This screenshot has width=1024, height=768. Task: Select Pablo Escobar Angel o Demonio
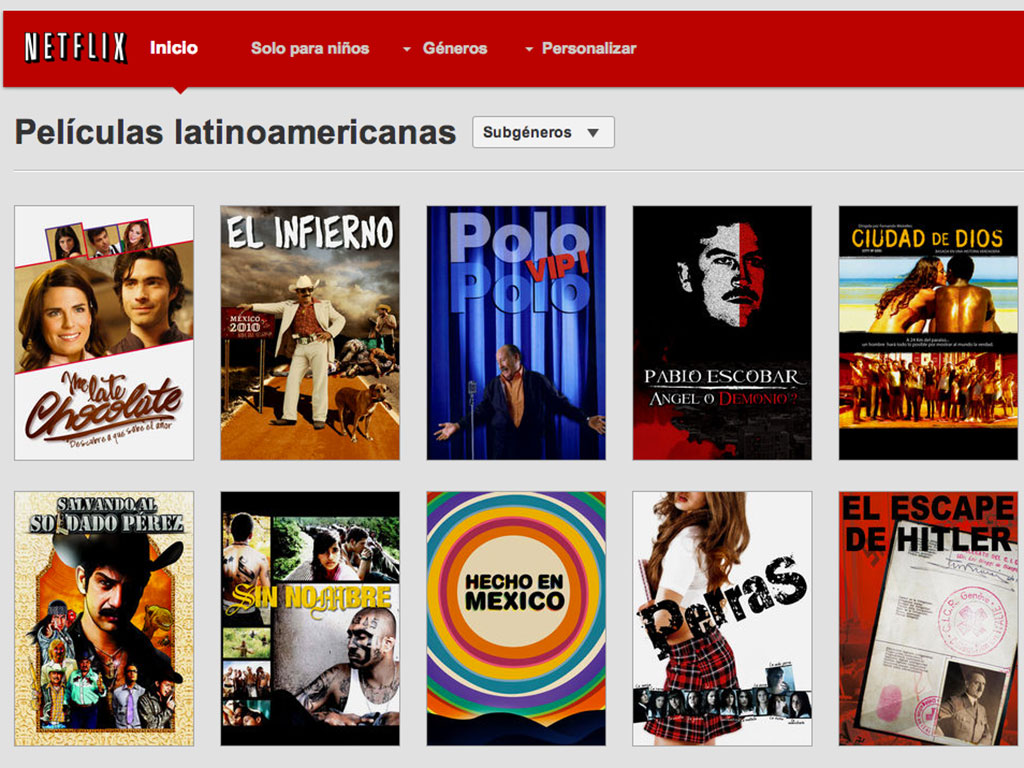pos(722,332)
